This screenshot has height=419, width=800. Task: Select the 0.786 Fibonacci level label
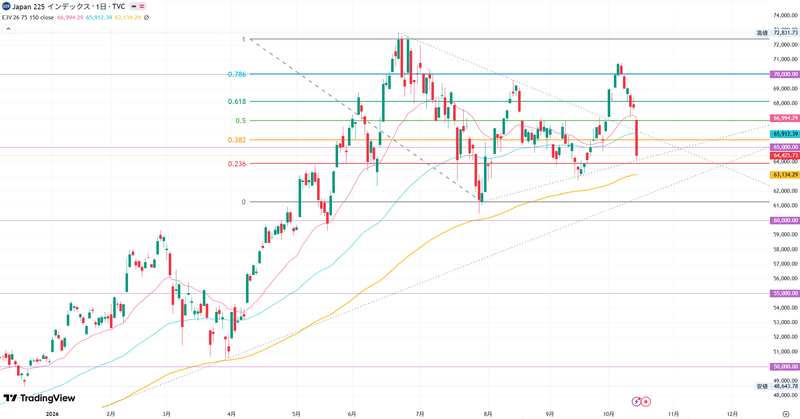[237, 74]
